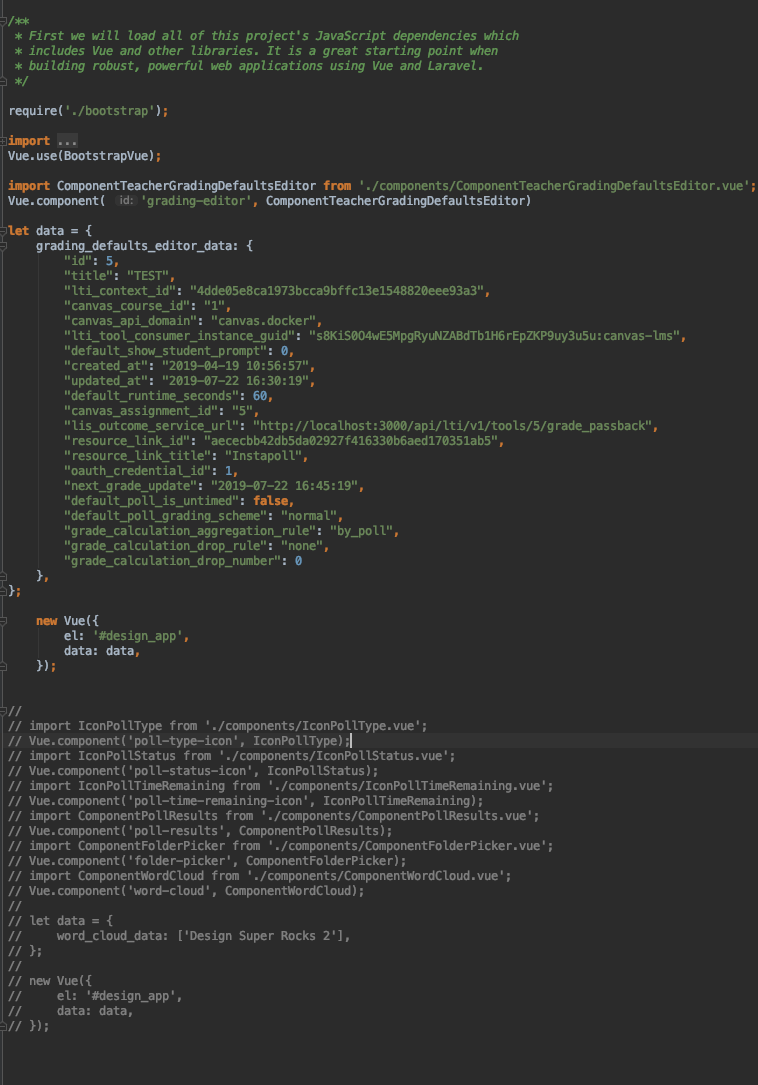
Task: Click the commented 'poll-status-icon' component line
Action: click(193, 771)
